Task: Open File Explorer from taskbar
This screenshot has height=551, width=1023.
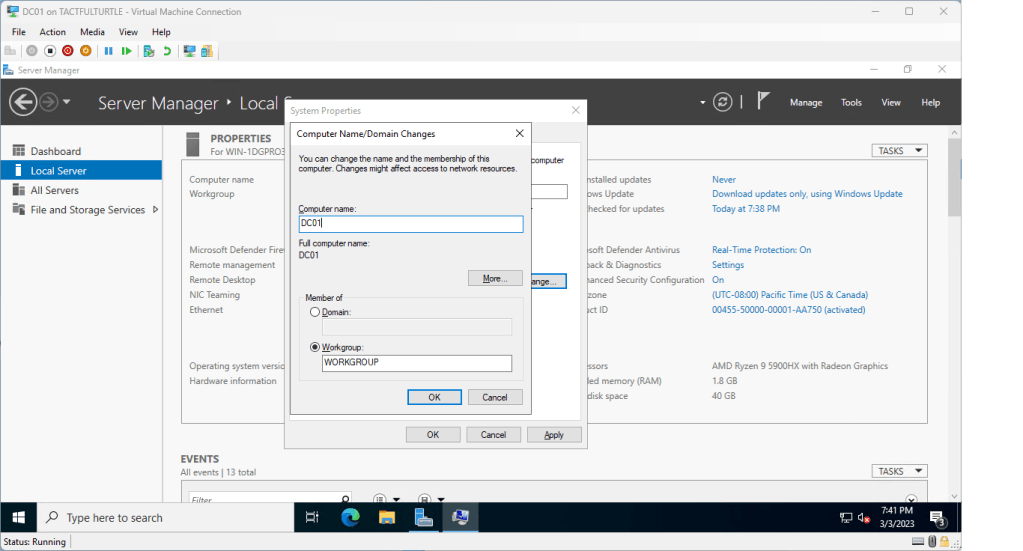Action: click(x=387, y=517)
